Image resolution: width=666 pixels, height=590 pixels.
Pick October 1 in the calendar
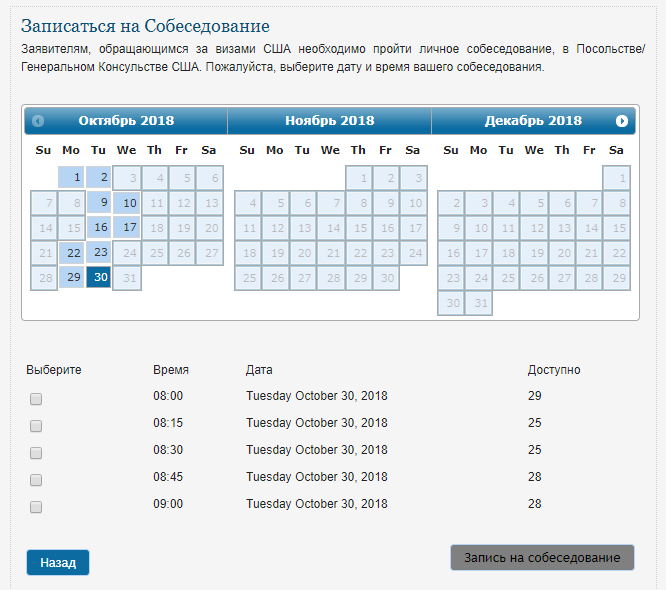[72, 178]
